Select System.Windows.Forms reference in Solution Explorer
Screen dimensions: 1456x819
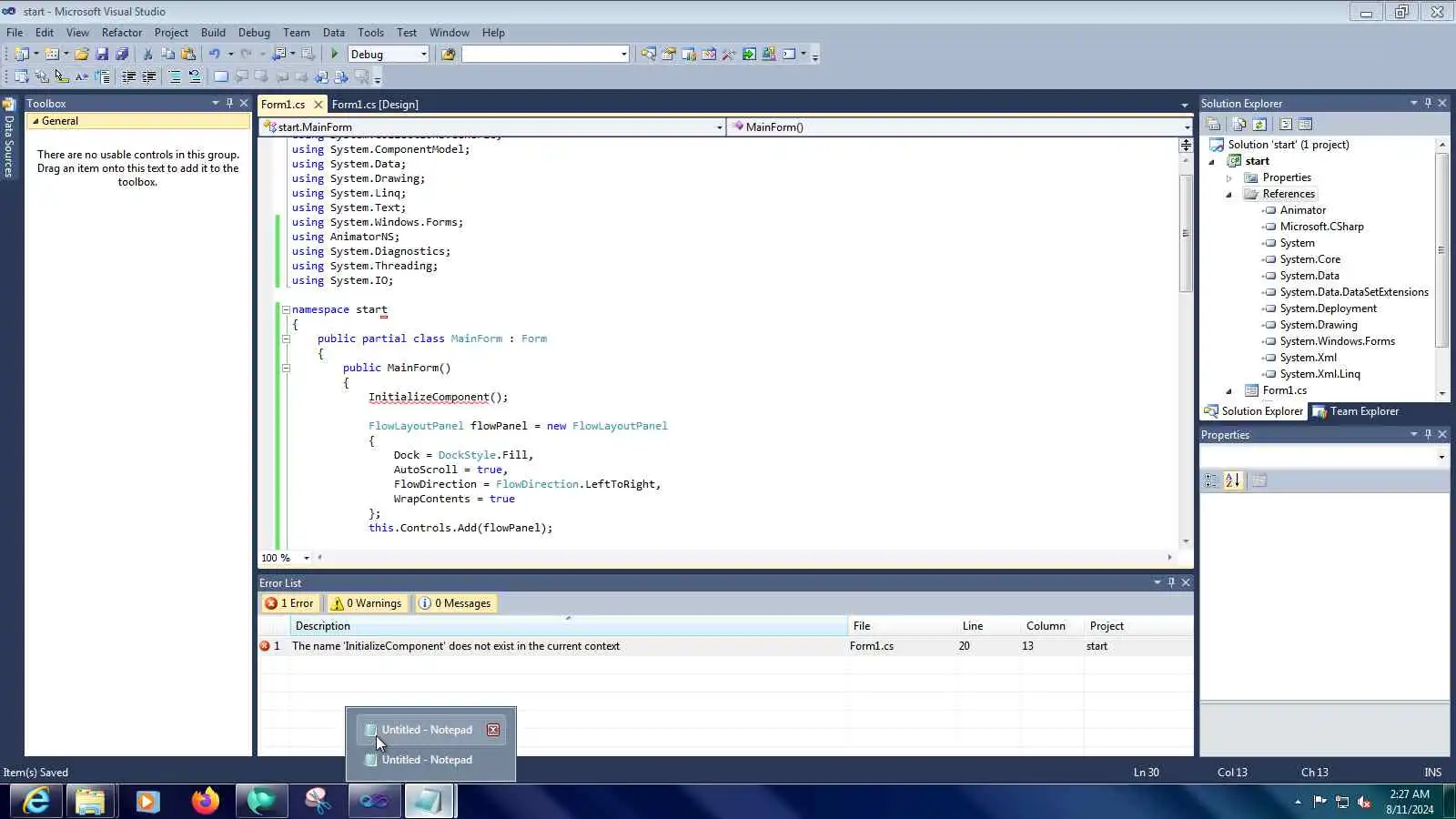click(1337, 341)
